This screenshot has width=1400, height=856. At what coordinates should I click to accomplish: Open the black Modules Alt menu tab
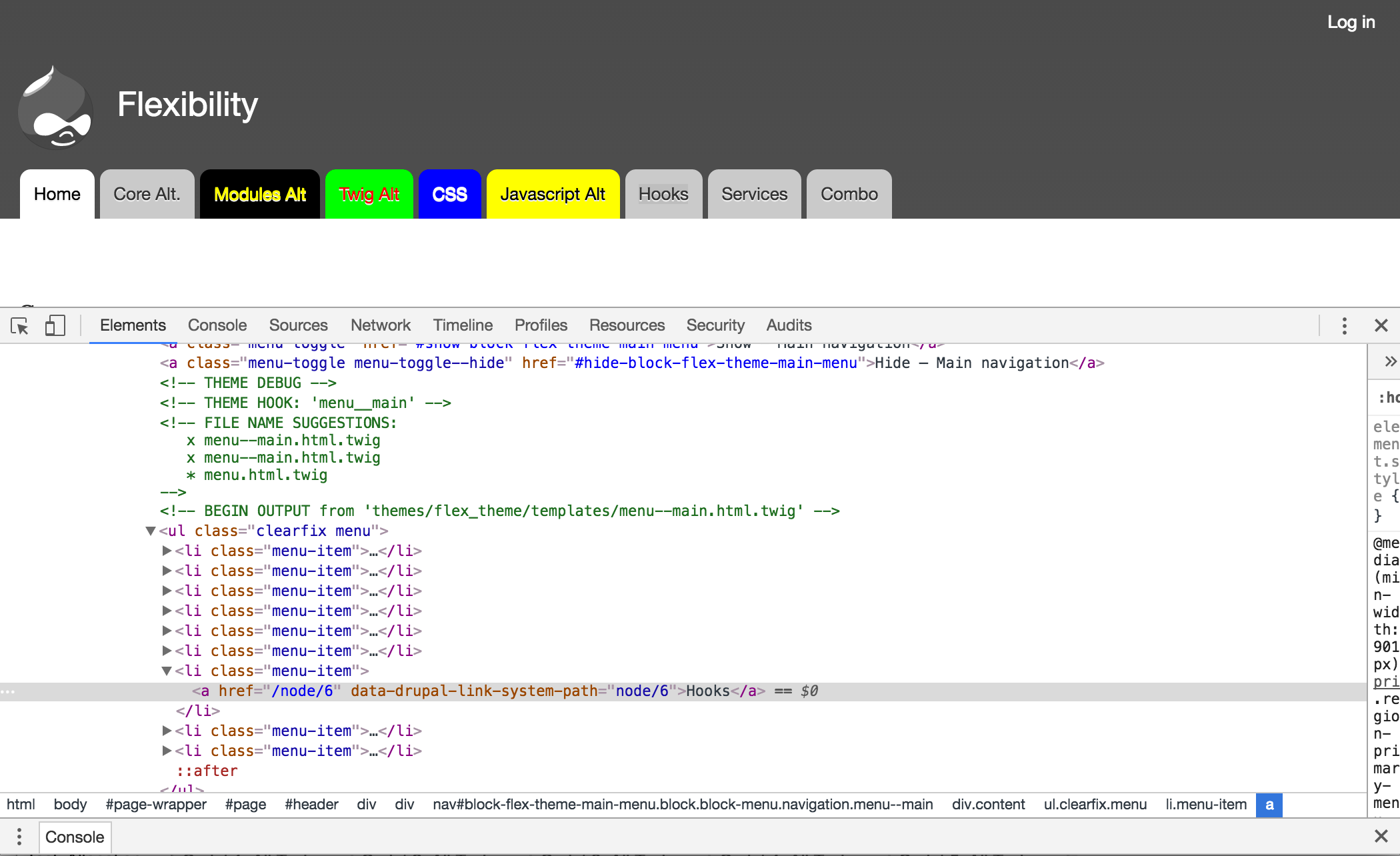click(260, 194)
